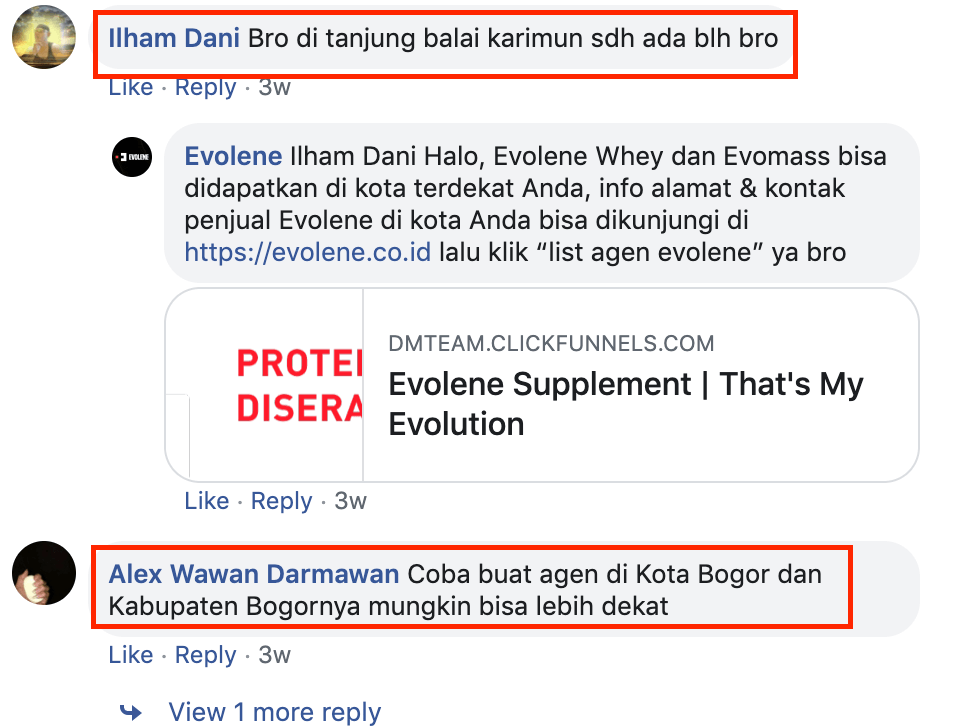958x728 pixels.
Task: Click the reply arrow icon near View more
Action: (x=131, y=712)
